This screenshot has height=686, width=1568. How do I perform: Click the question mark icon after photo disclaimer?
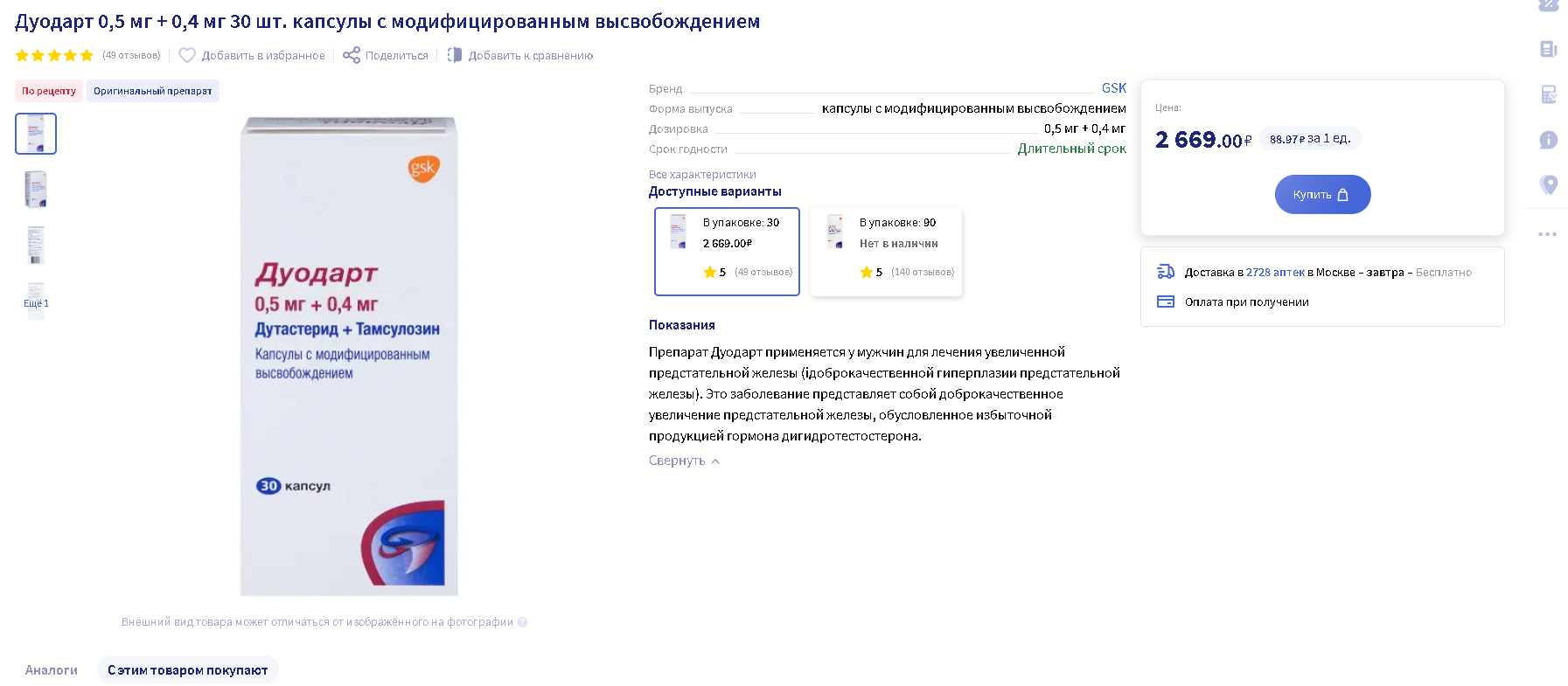(523, 622)
